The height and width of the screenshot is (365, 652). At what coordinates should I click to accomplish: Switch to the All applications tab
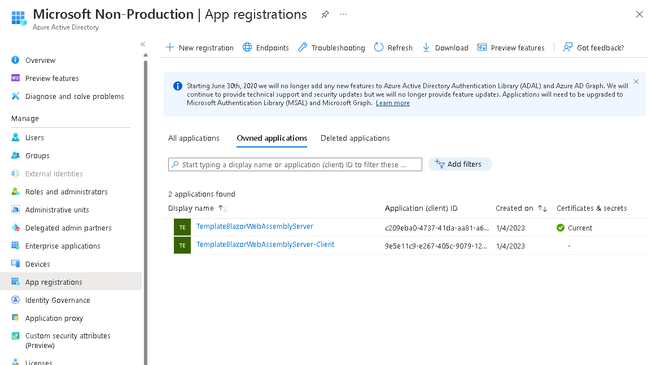pos(193,138)
